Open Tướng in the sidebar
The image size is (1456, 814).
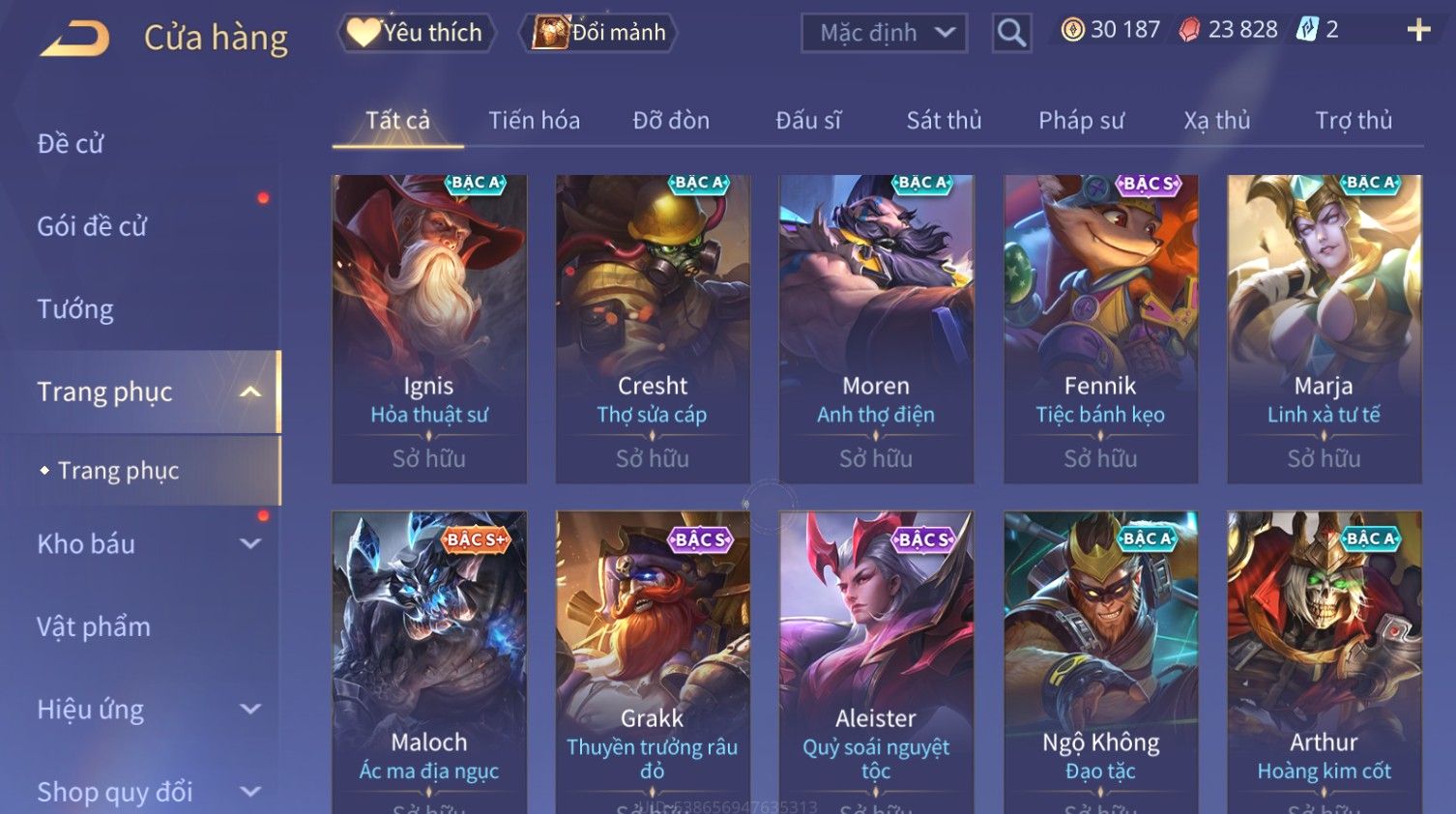click(75, 309)
